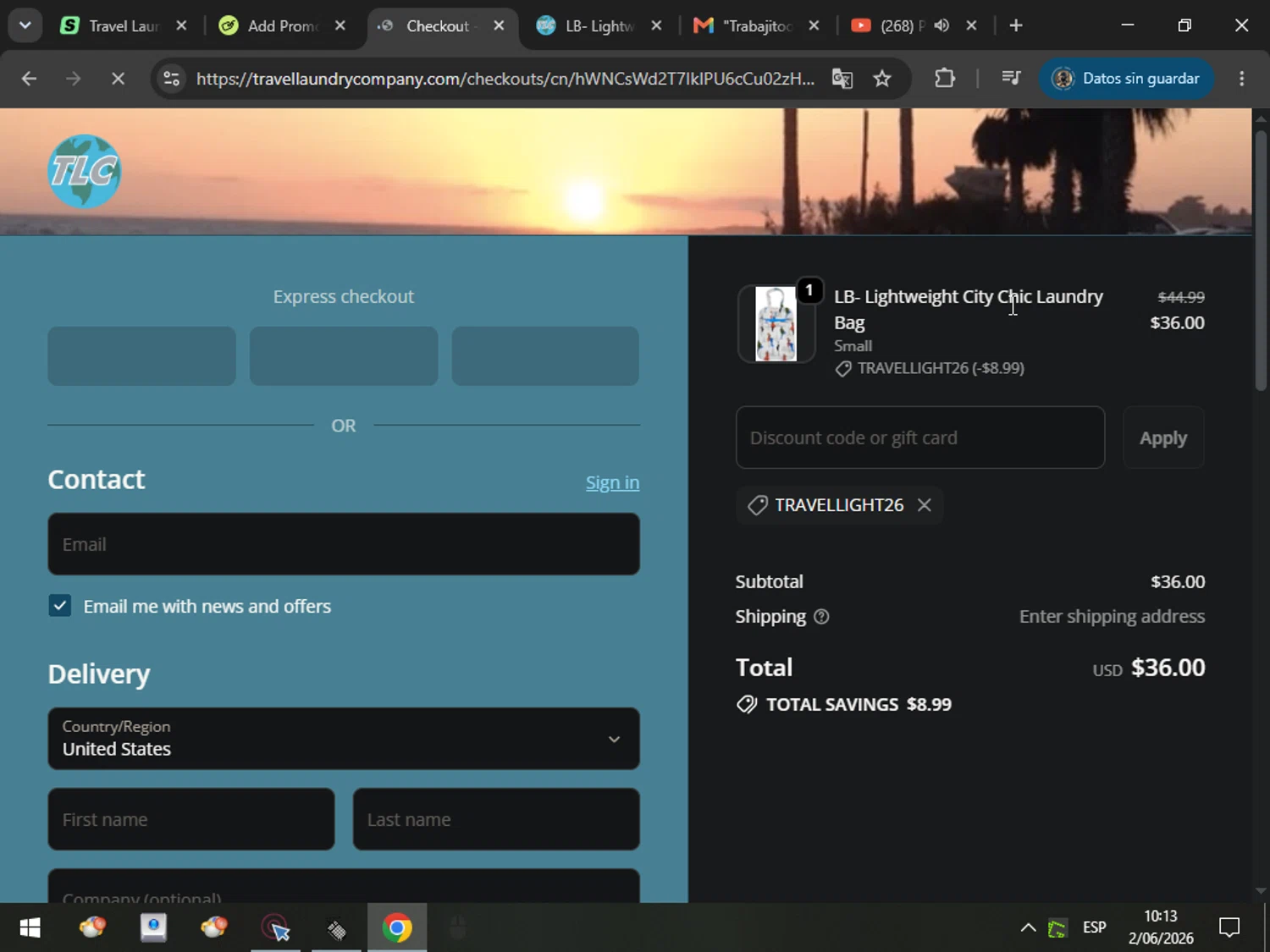
Task: Focus the Discount code or gift card field
Action: (x=920, y=437)
